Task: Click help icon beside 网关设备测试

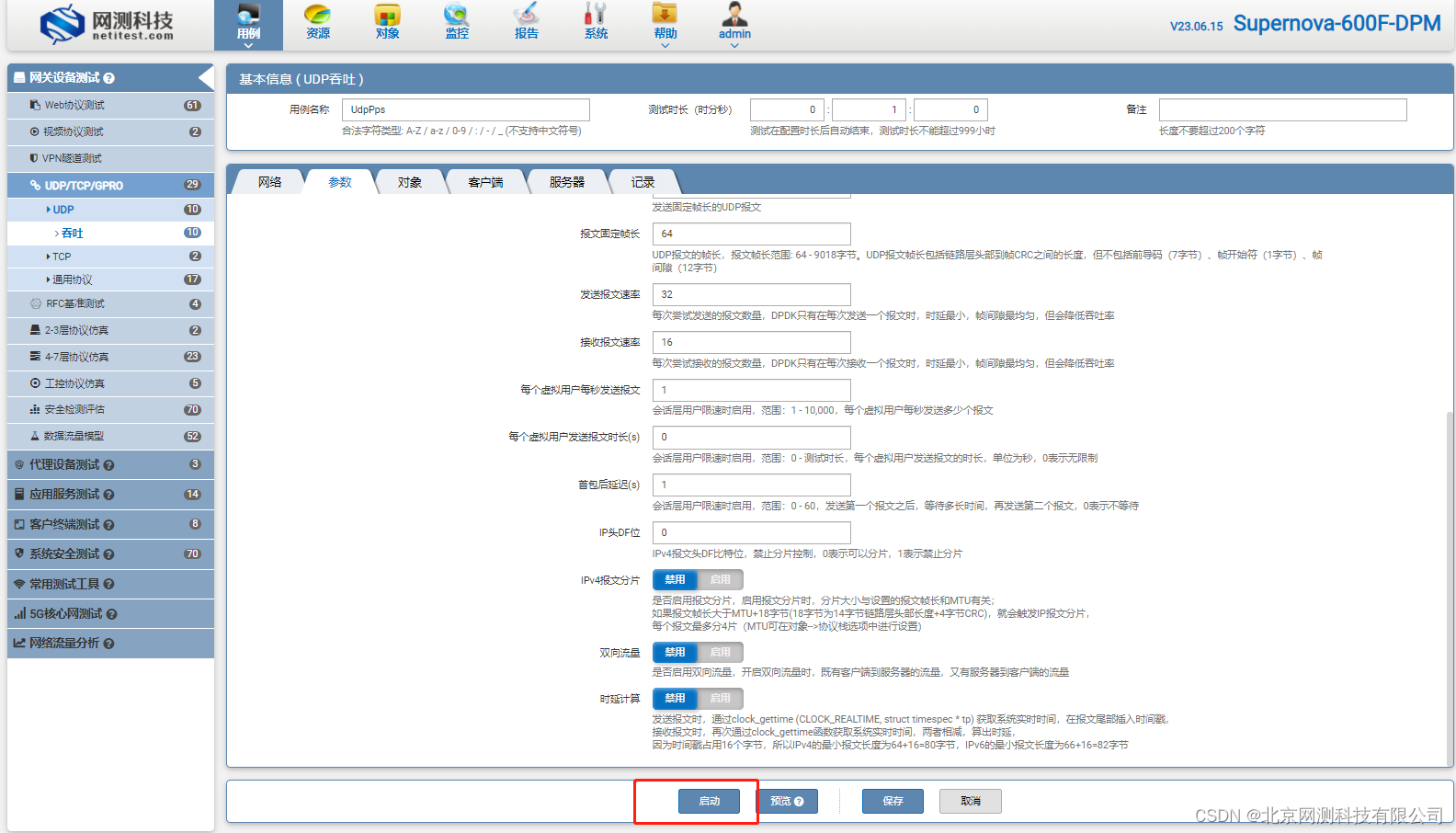Action: (109, 78)
